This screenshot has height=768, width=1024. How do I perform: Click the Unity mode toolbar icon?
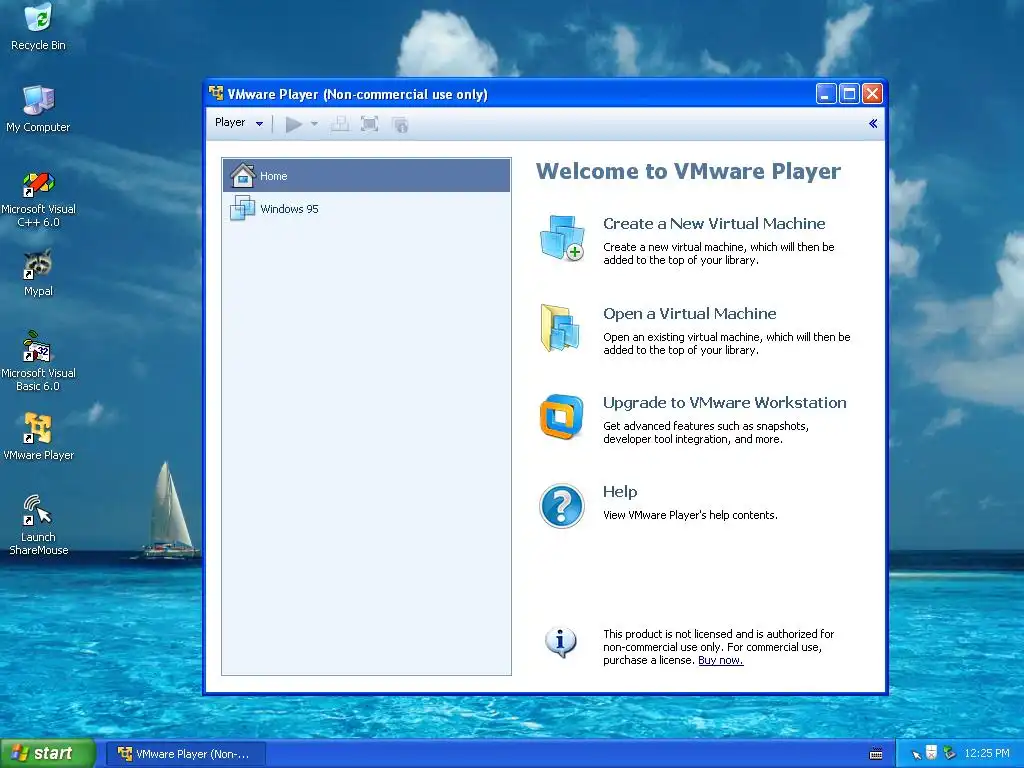400,124
